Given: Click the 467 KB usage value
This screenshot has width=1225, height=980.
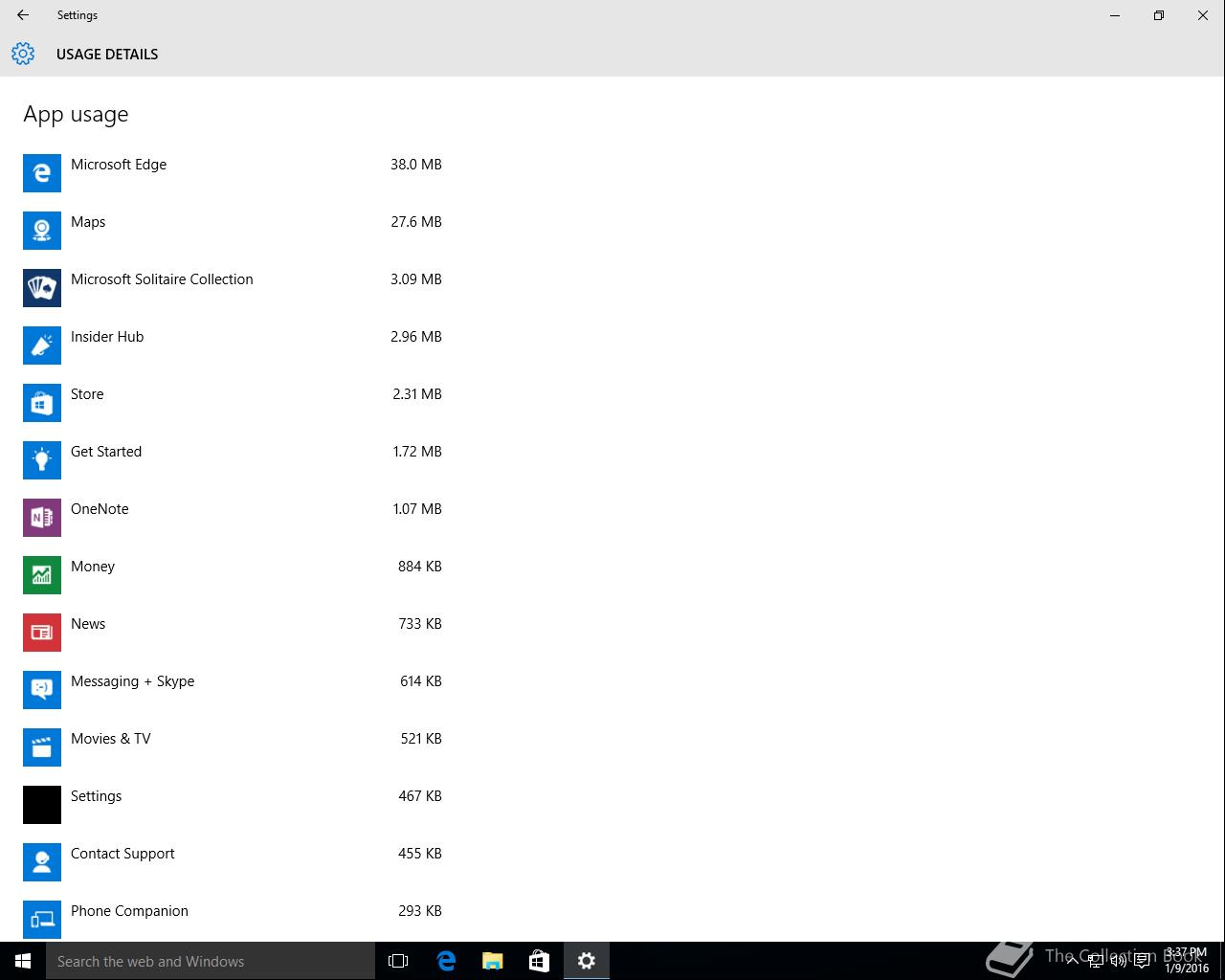Looking at the screenshot, I should [x=420, y=796].
